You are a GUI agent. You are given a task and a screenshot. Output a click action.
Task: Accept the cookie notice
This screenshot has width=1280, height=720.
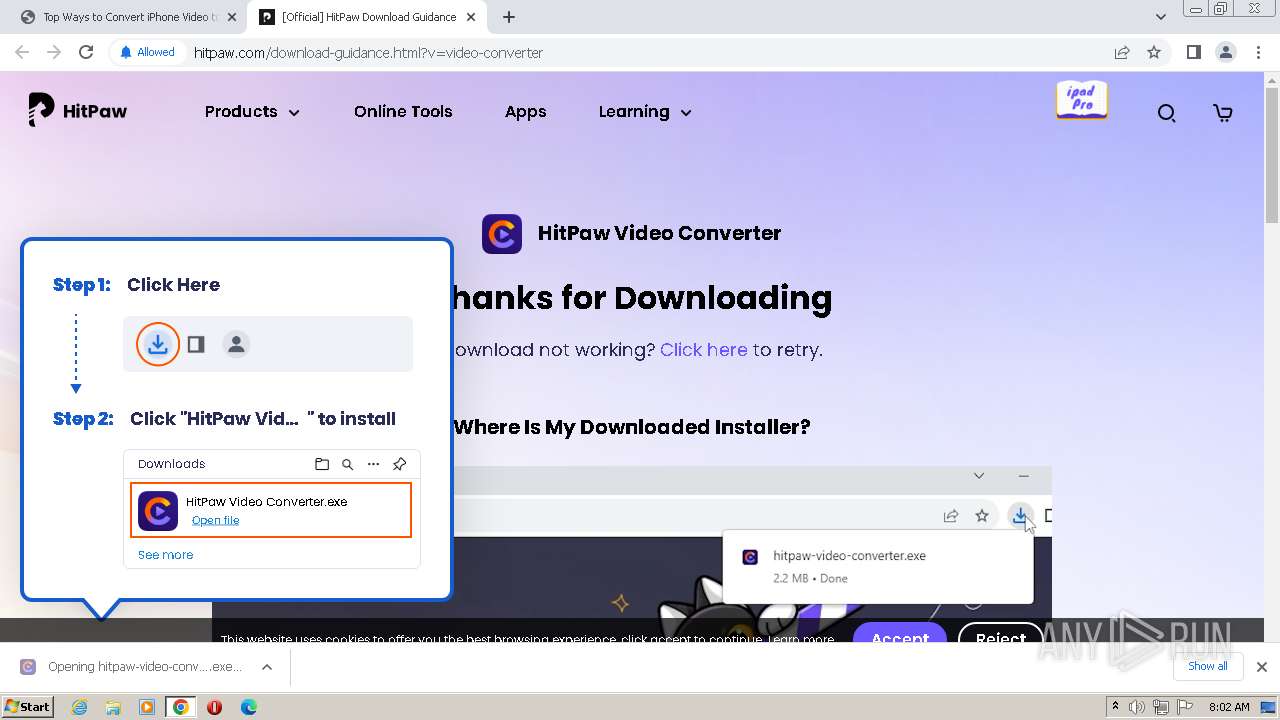[x=899, y=637]
